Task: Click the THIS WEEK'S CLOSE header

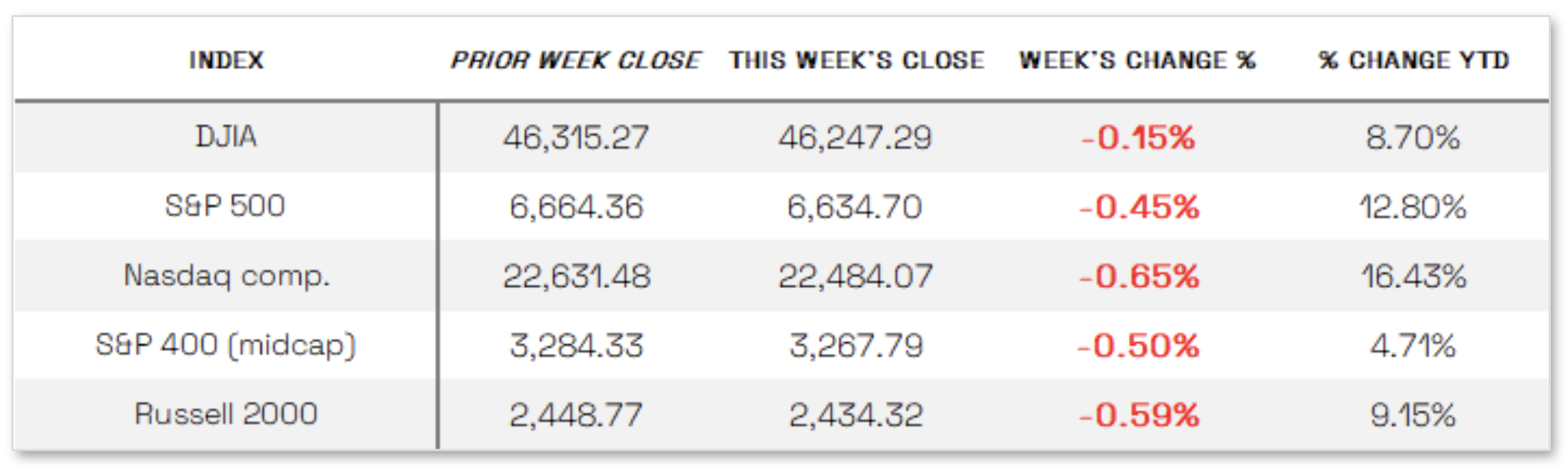Action: tap(856, 60)
